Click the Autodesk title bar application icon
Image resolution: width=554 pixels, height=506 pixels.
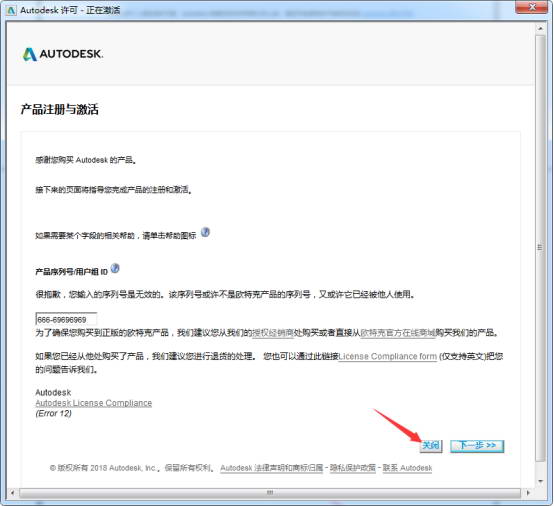pyautogui.click(x=12, y=10)
